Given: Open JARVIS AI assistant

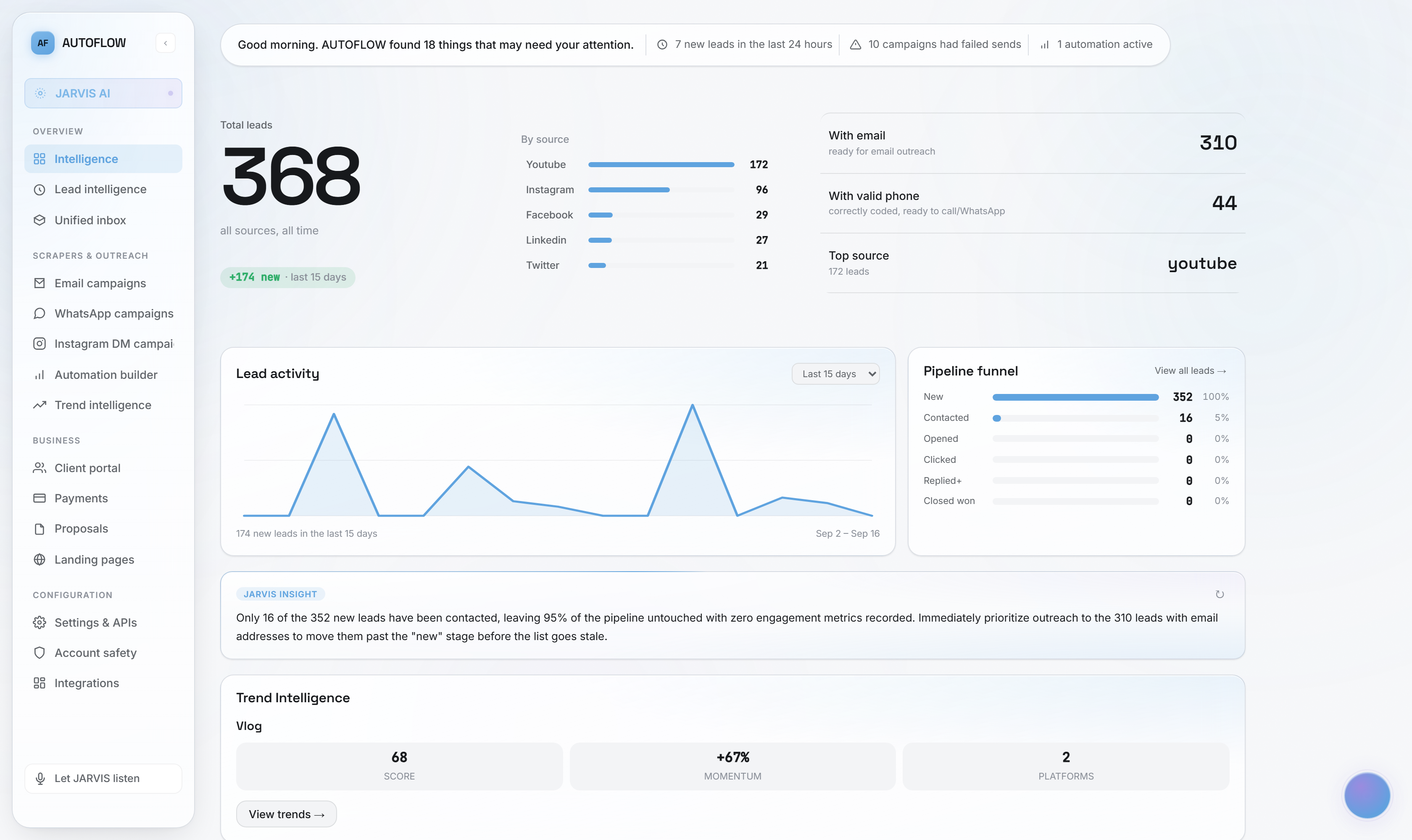Looking at the screenshot, I should 103,93.
